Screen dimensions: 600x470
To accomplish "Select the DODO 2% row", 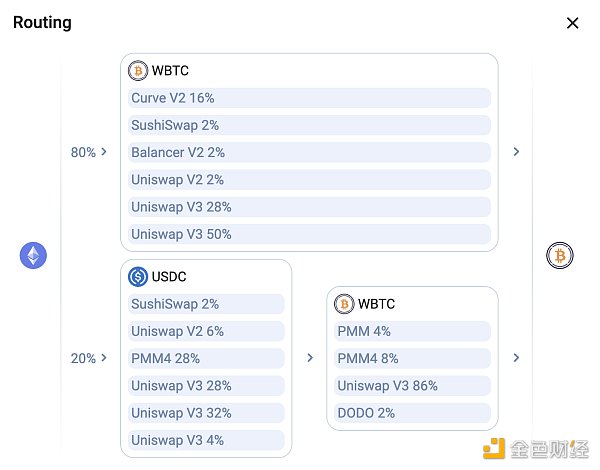I will point(412,413).
